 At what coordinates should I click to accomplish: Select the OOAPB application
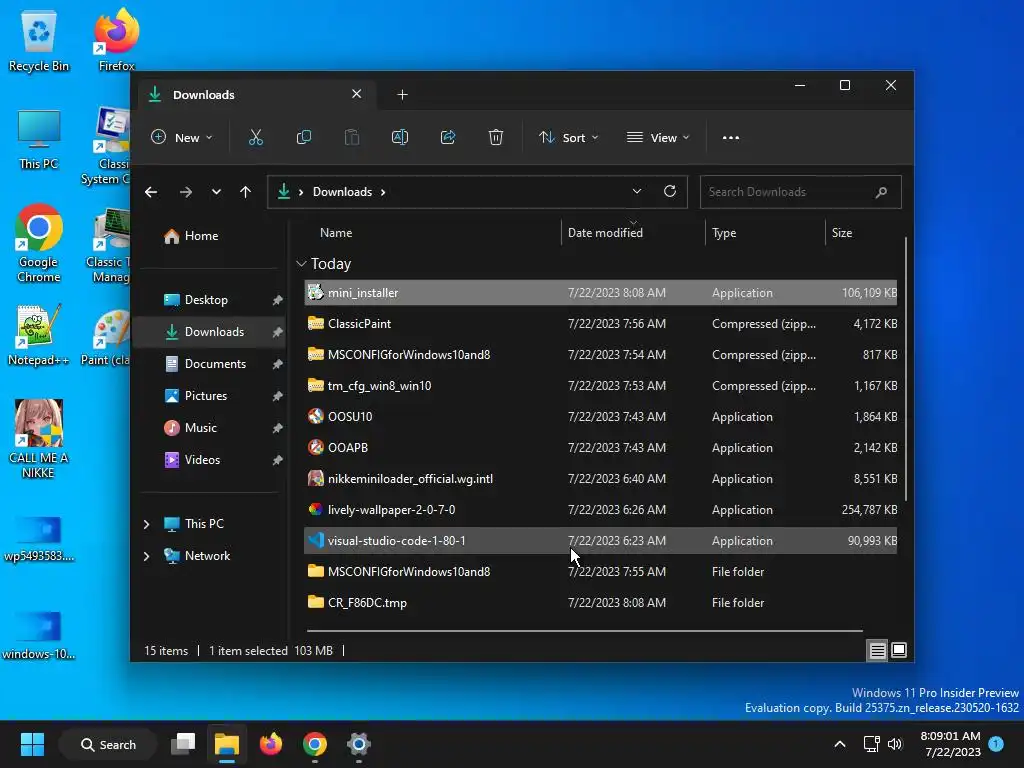600,448
